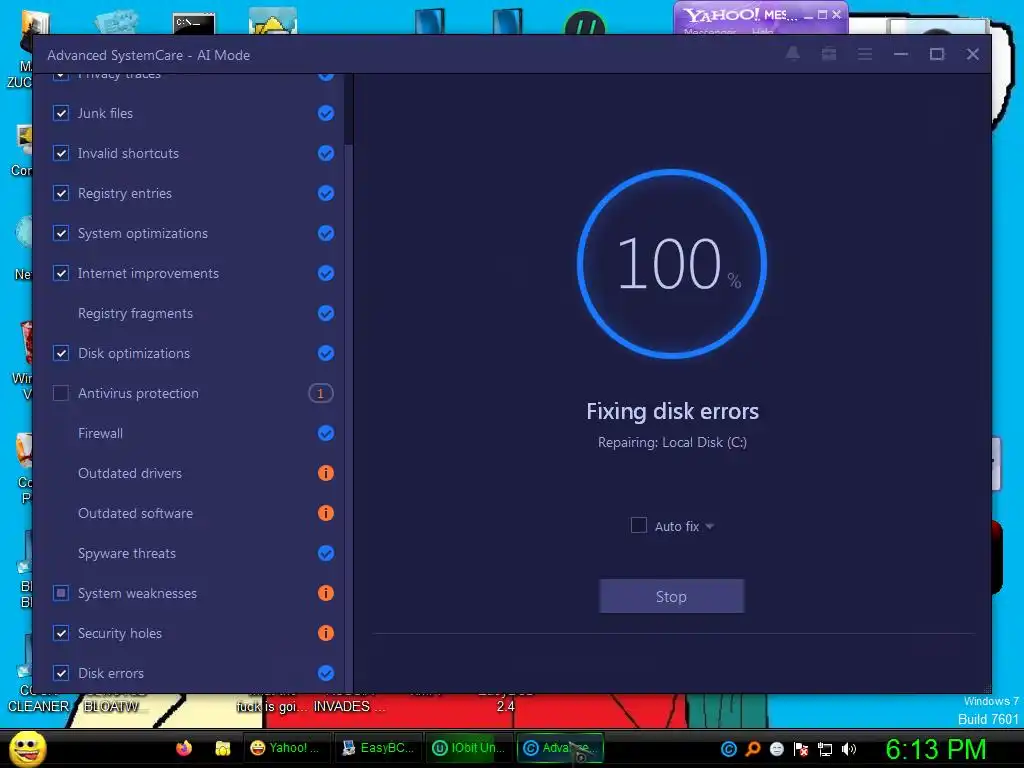Click the Firewall status checkmark
The width and height of the screenshot is (1024, 768).
[x=326, y=434]
